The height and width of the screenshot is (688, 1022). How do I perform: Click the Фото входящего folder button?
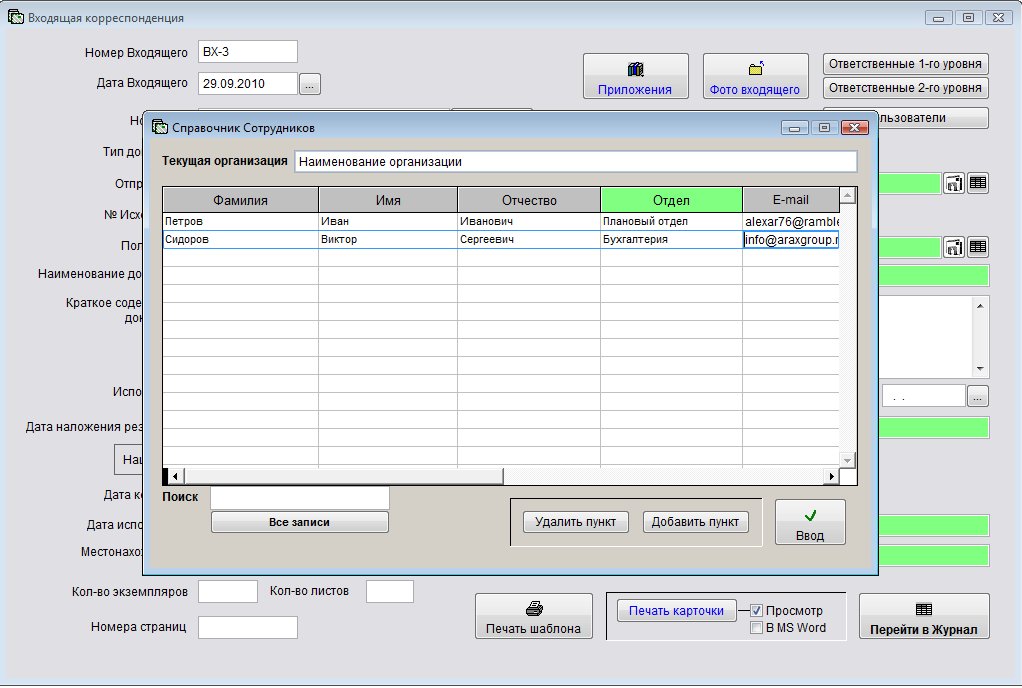pos(755,77)
